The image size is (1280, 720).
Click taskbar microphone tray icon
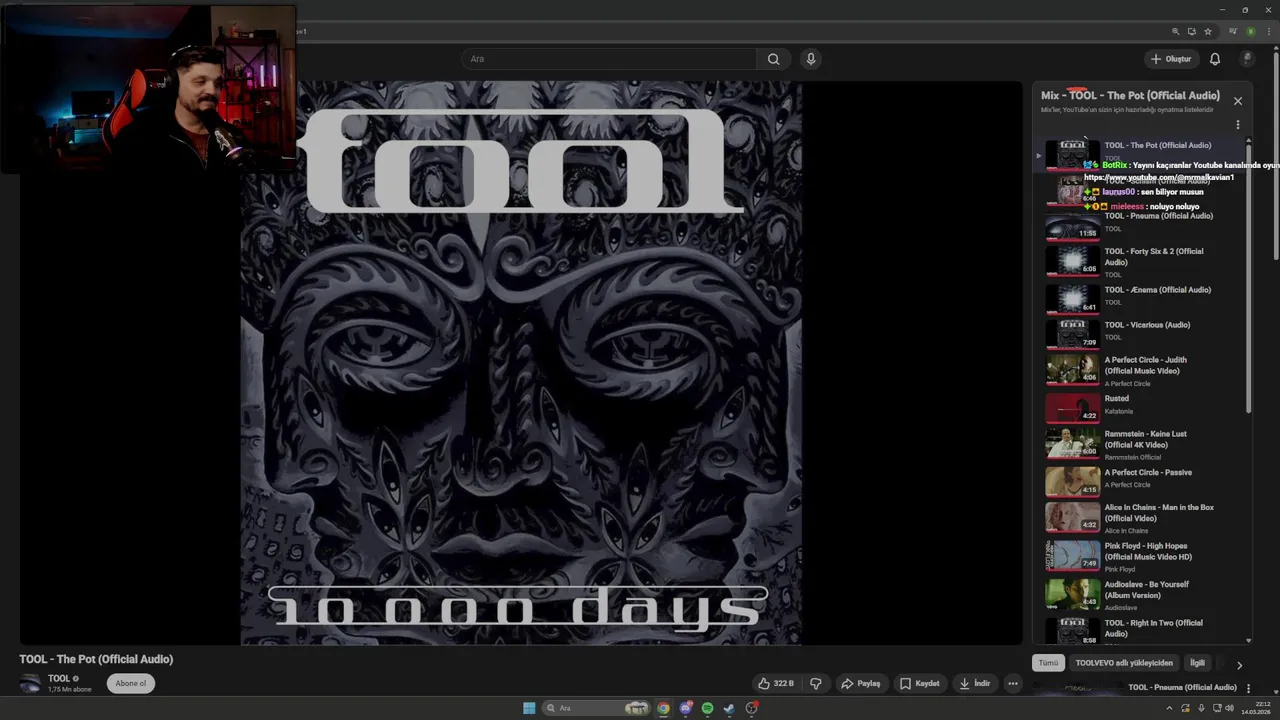1201,708
